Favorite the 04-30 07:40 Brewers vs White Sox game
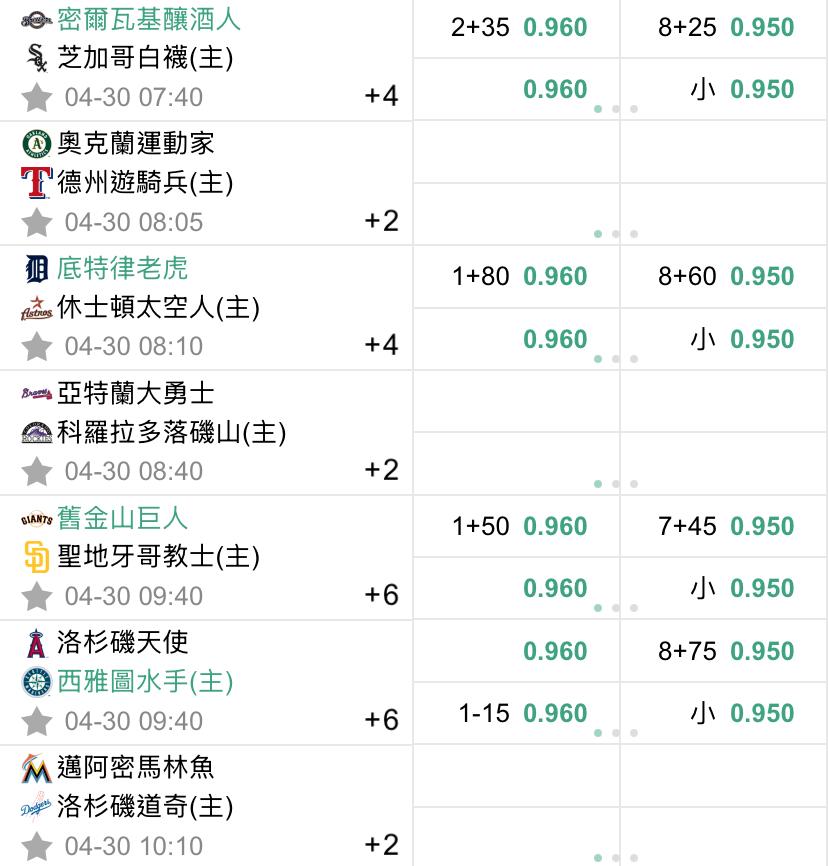Screen dimensions: 828x866 (x=37, y=98)
